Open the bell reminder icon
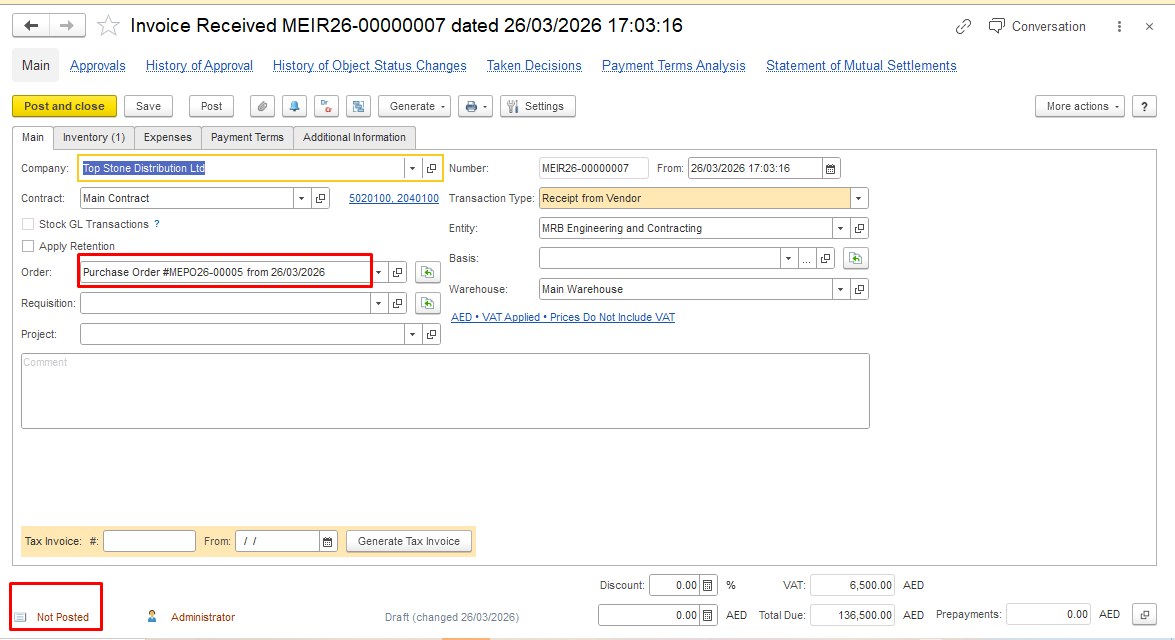Viewport: 1175px width, 640px height. point(294,106)
